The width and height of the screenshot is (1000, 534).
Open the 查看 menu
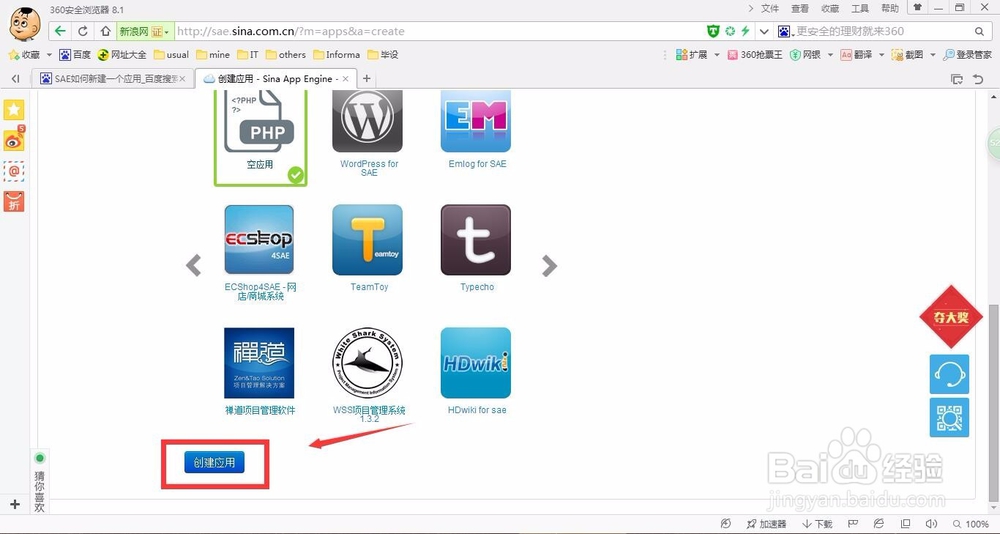(800, 8)
